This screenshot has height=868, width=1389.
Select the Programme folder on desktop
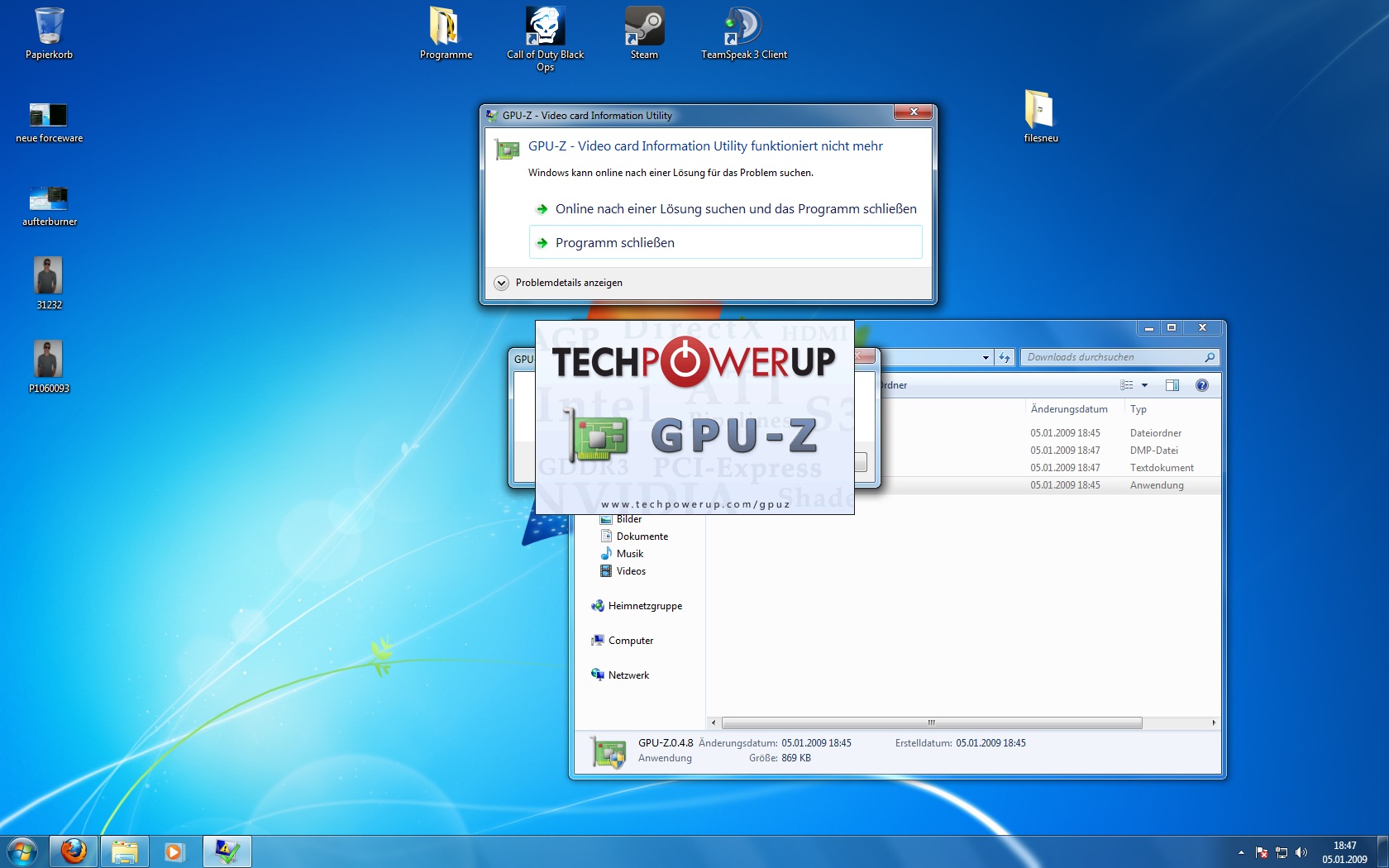[x=446, y=33]
